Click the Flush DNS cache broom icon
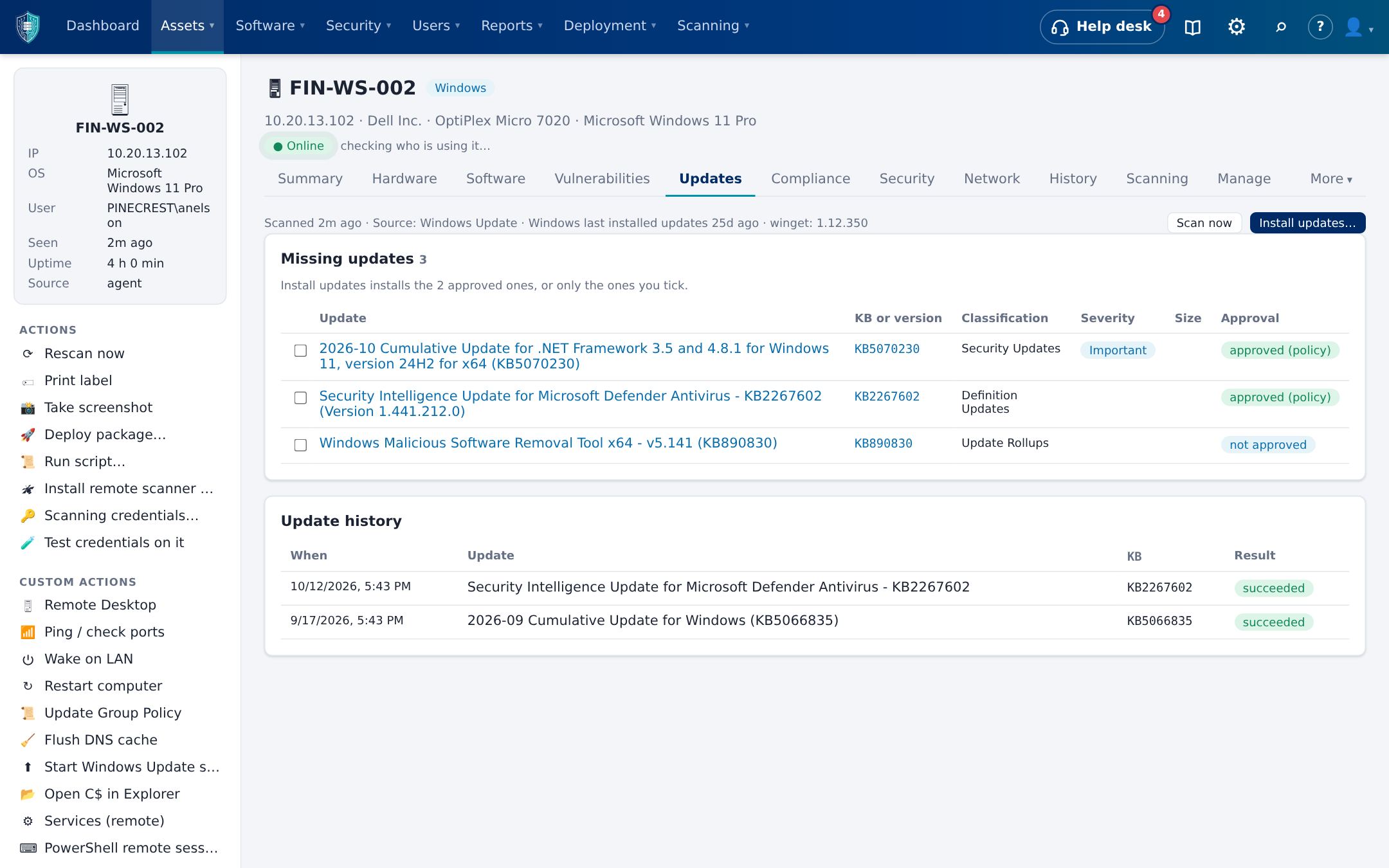 pos(28,740)
